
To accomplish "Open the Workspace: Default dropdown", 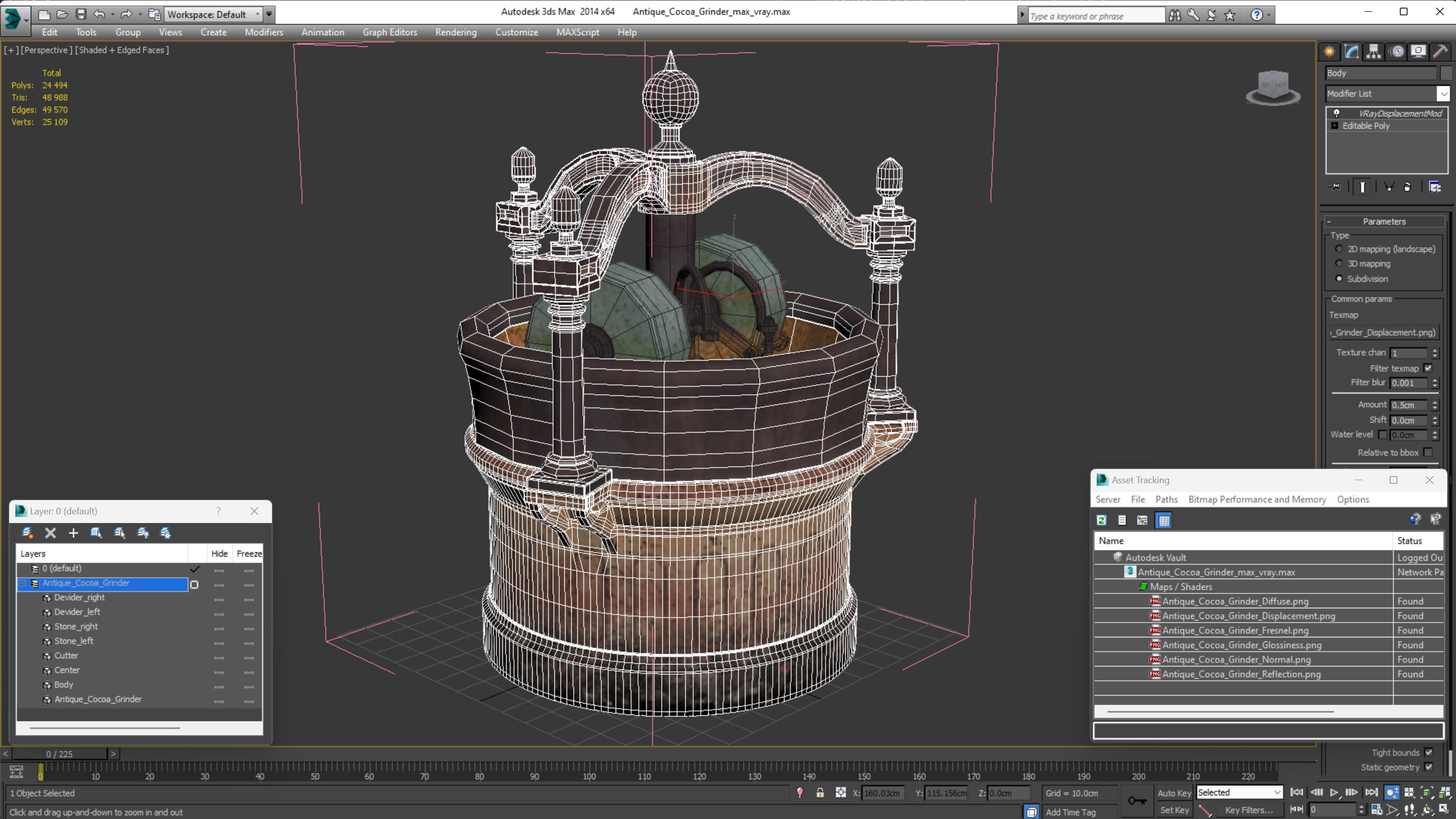I will pyautogui.click(x=213, y=14).
